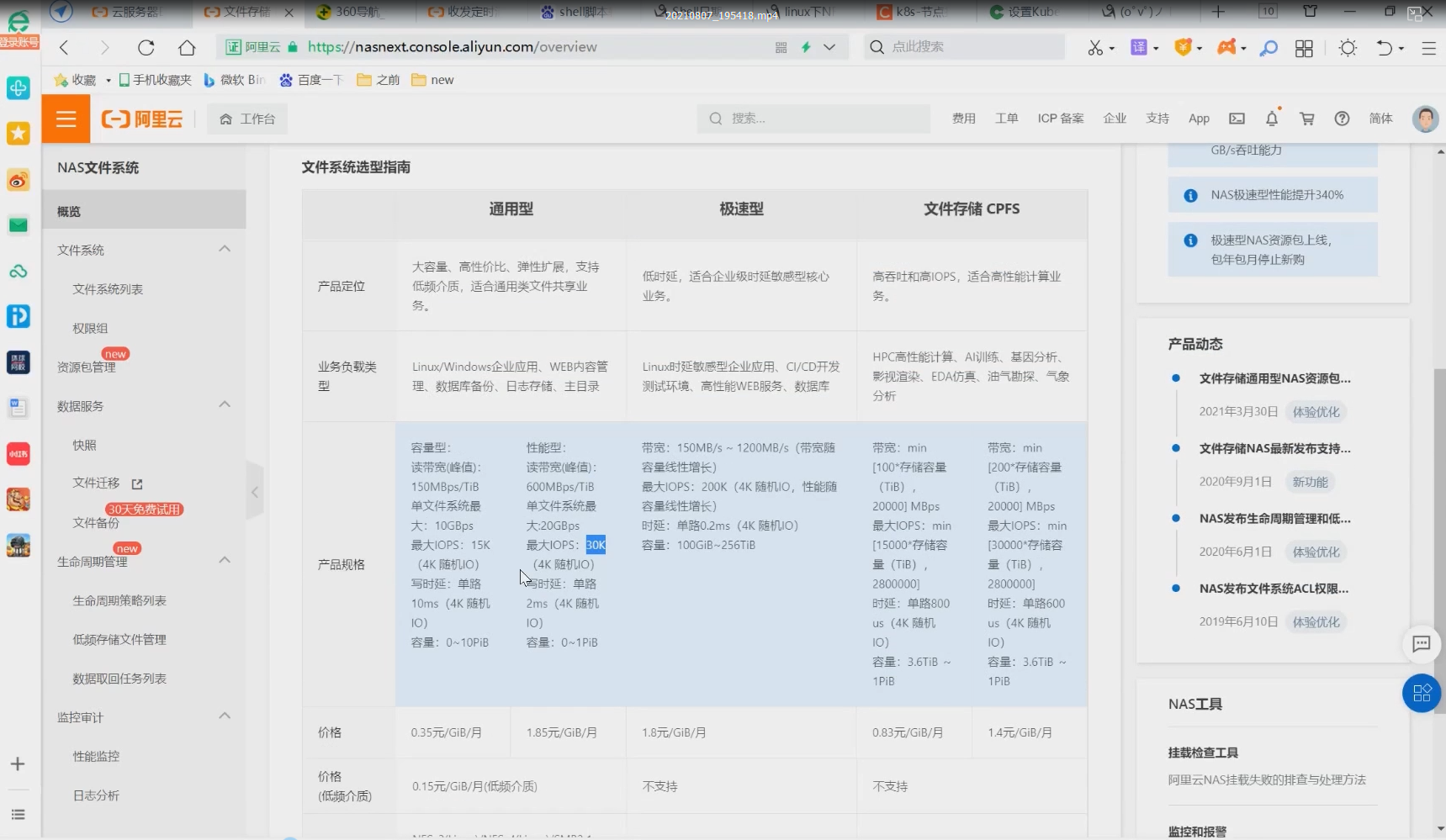This screenshot has width=1446, height=840.
Task: Open the chat feedback floating button
Action: click(x=1422, y=644)
